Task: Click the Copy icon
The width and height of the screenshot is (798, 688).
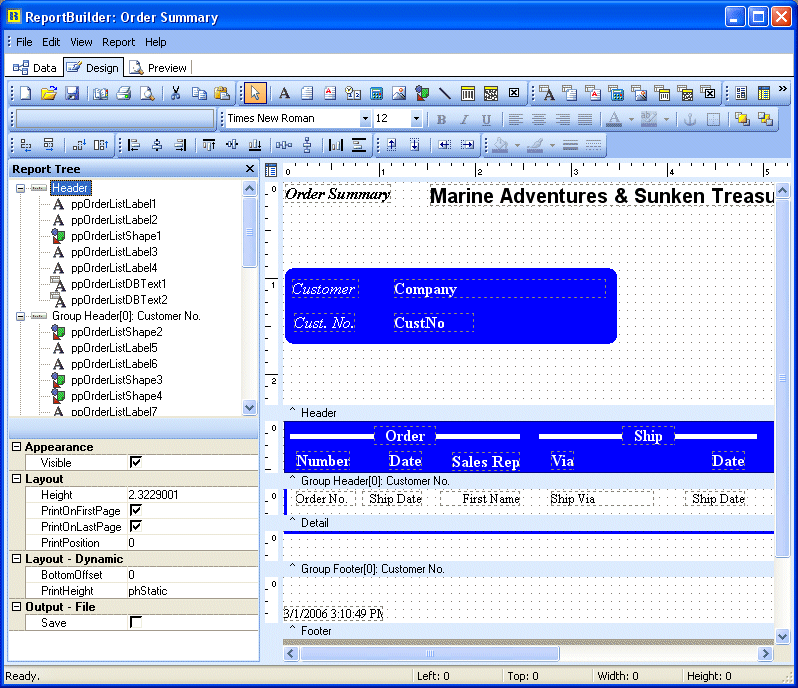Action: pos(199,93)
